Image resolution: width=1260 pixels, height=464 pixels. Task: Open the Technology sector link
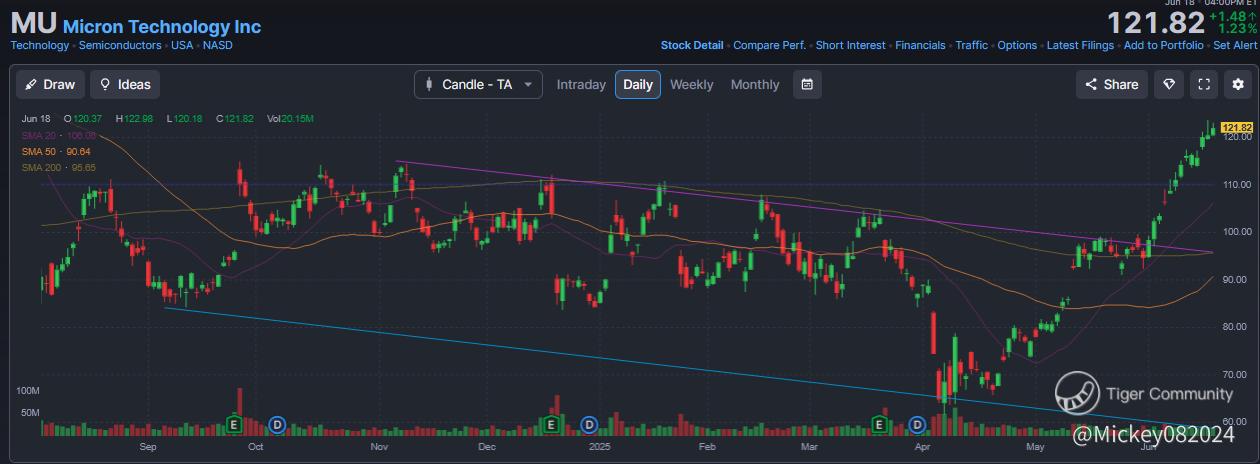[x=40, y=46]
